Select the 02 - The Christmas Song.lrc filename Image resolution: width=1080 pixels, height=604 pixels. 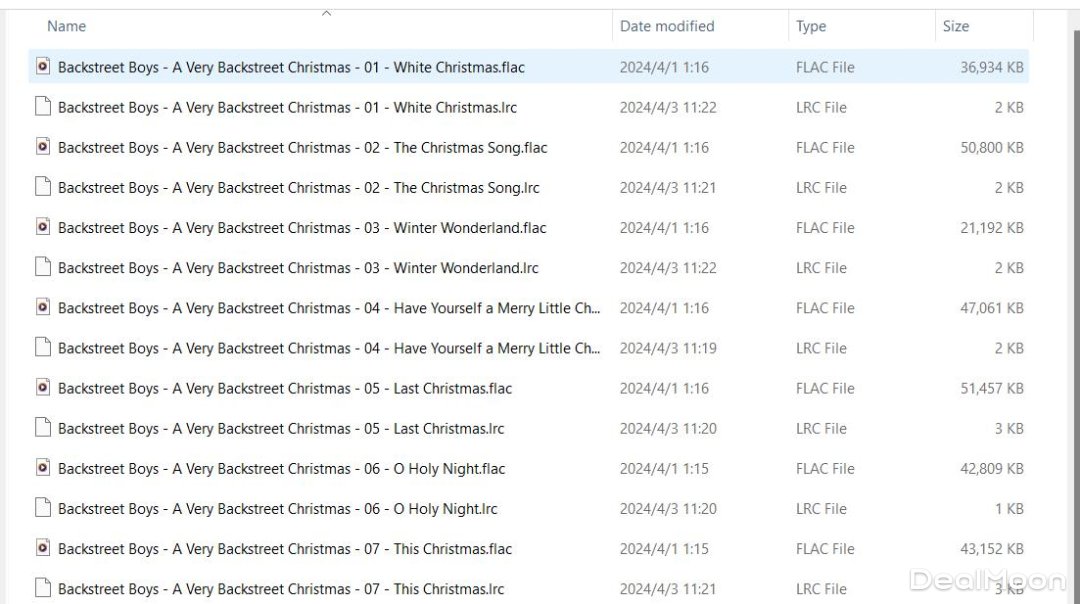(x=298, y=187)
